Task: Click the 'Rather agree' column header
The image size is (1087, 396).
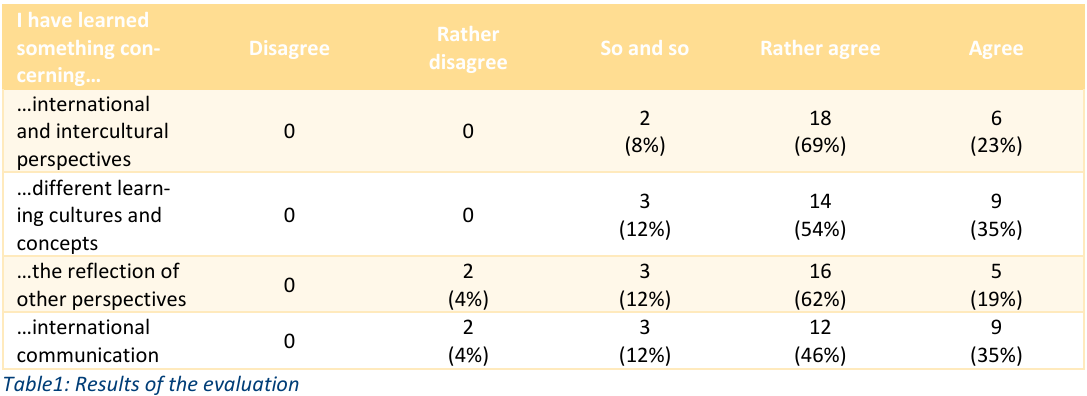Action: point(820,49)
